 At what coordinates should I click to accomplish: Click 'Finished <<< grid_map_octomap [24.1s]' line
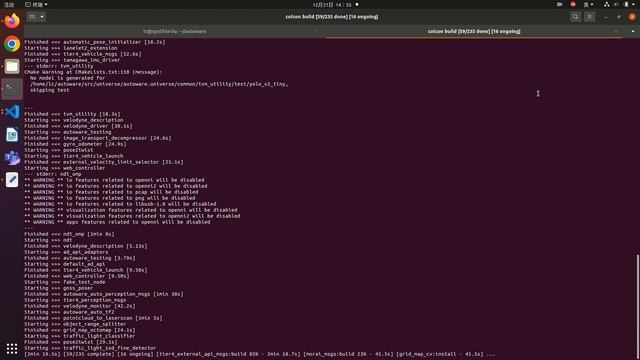(x=80, y=330)
